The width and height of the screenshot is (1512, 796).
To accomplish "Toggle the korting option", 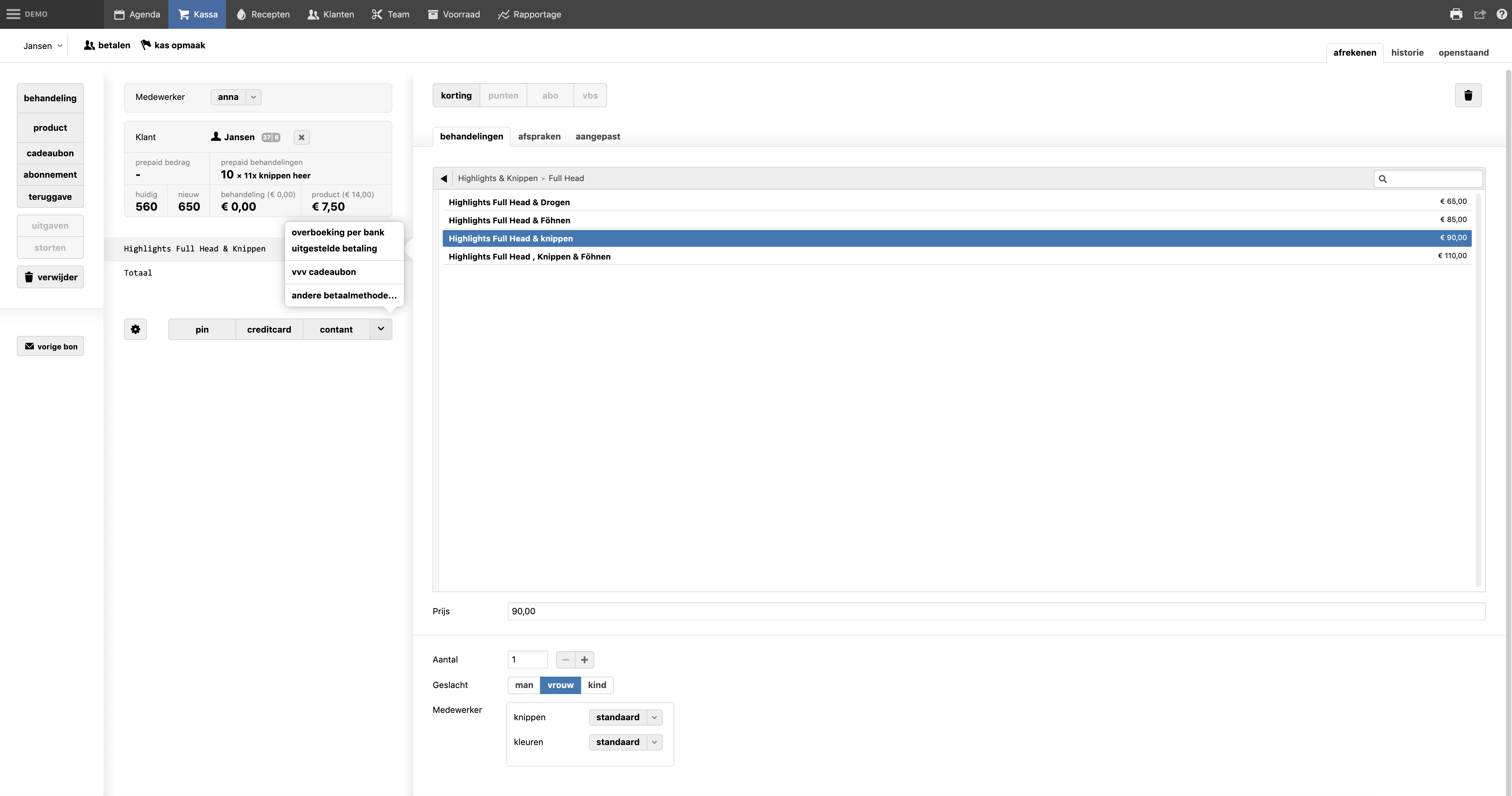I will click(456, 96).
